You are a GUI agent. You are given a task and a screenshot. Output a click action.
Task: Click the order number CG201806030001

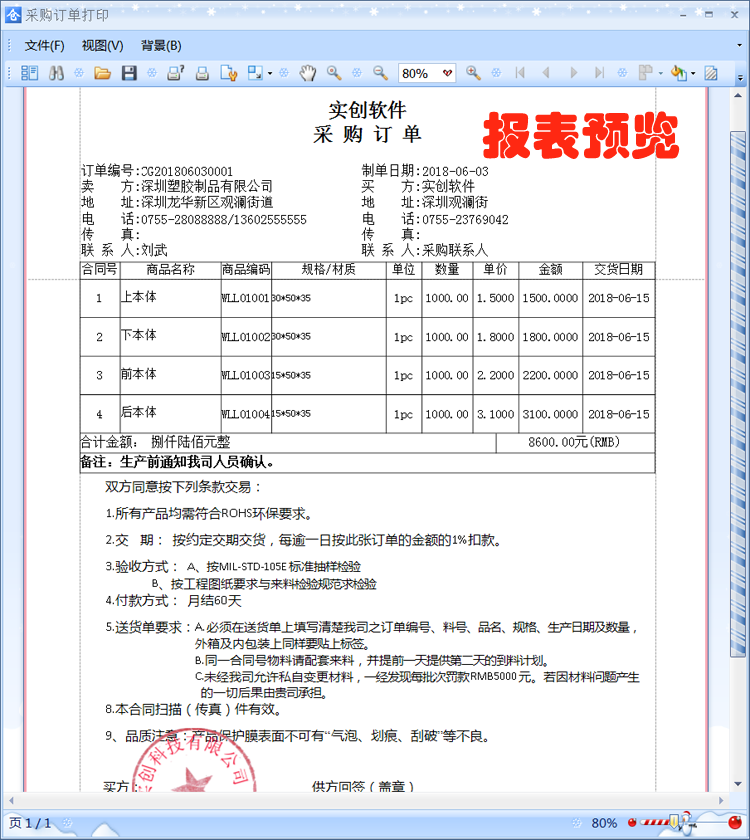pyautogui.click(x=187, y=171)
